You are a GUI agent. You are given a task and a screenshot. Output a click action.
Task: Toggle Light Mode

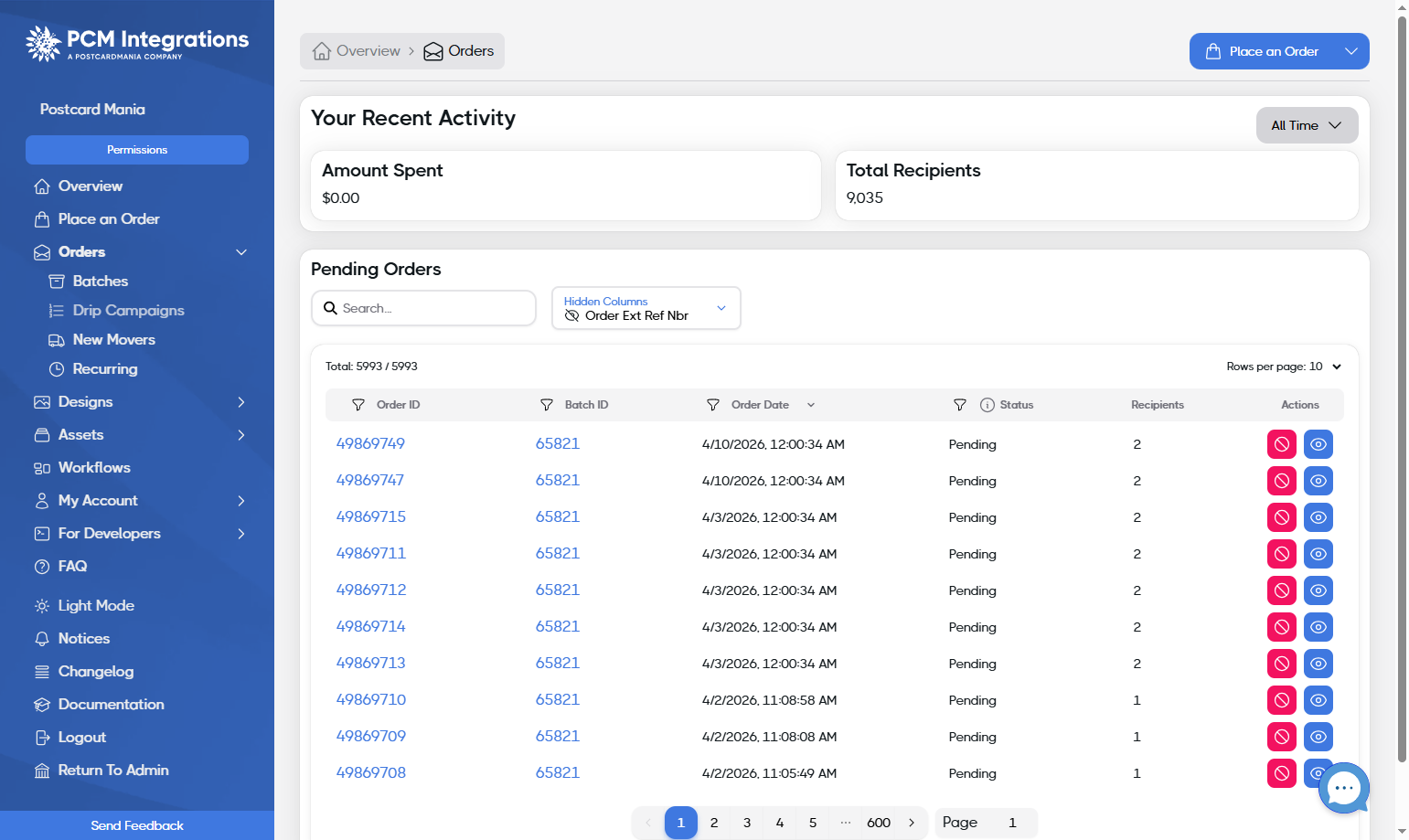84,606
